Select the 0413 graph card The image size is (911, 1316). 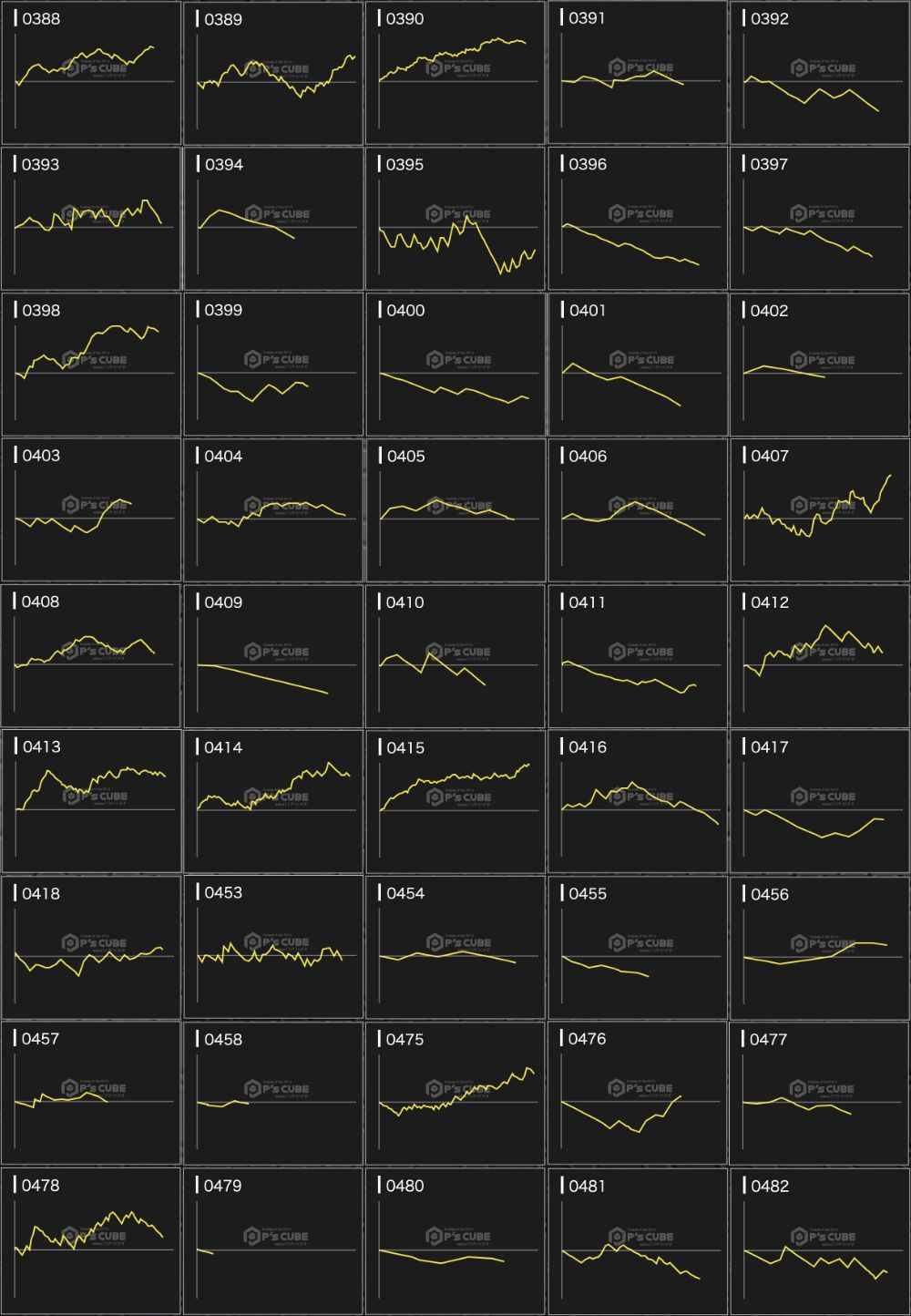point(91,802)
